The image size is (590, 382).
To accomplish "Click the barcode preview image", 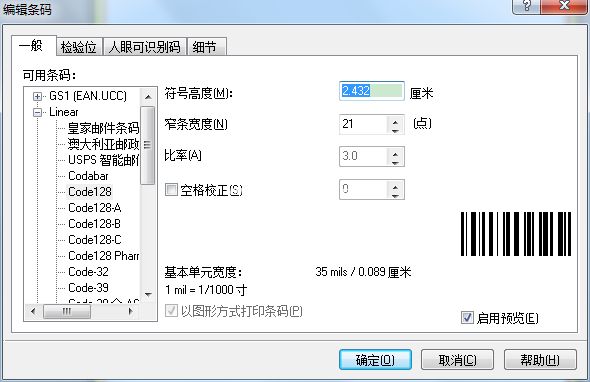I will (x=516, y=234).
